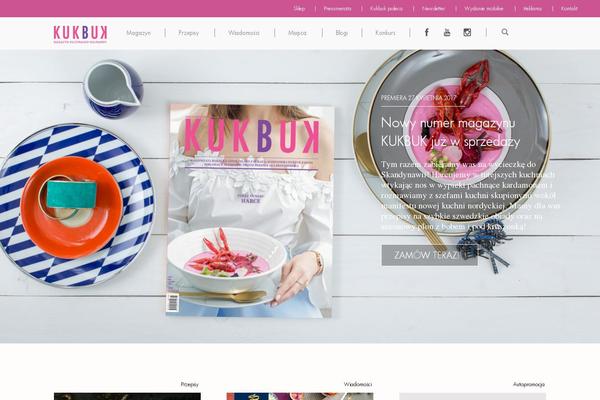The image size is (600, 400).
Task: Click the Wiadomości section heading below the banner
Action: click(358, 384)
